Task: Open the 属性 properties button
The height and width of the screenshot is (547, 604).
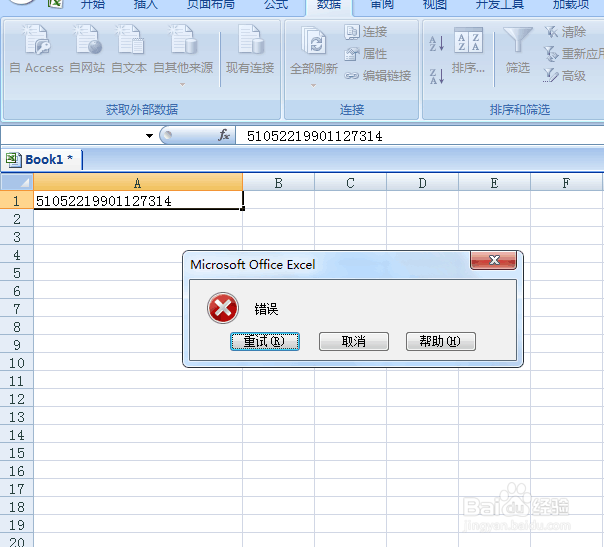Action: pyautogui.click(x=366, y=54)
